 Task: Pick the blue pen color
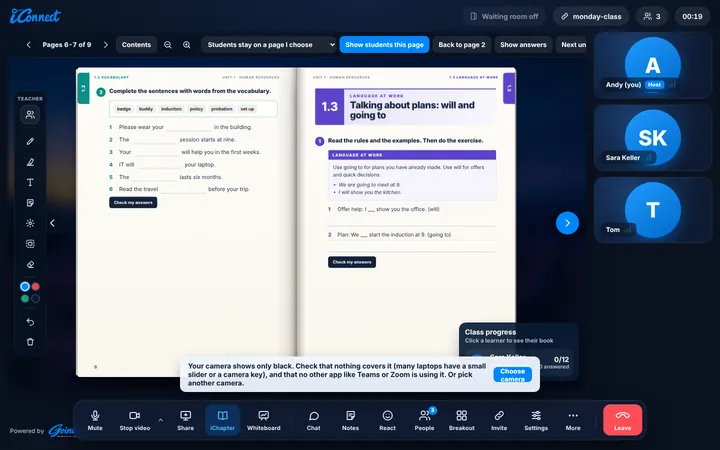(25, 287)
